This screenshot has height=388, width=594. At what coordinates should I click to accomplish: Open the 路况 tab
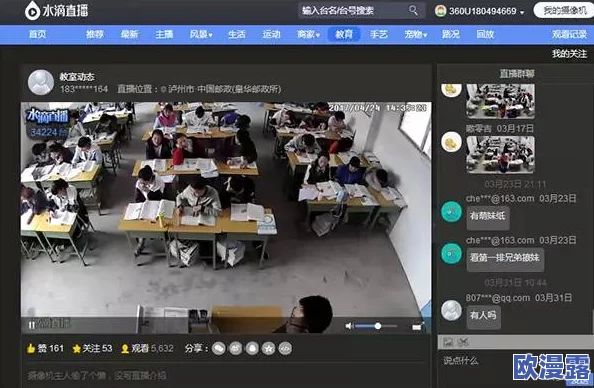pos(451,34)
